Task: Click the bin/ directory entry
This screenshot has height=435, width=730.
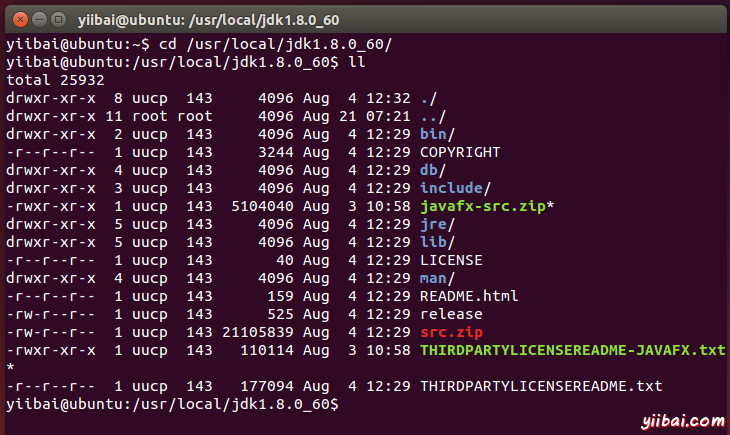Action: (436, 134)
